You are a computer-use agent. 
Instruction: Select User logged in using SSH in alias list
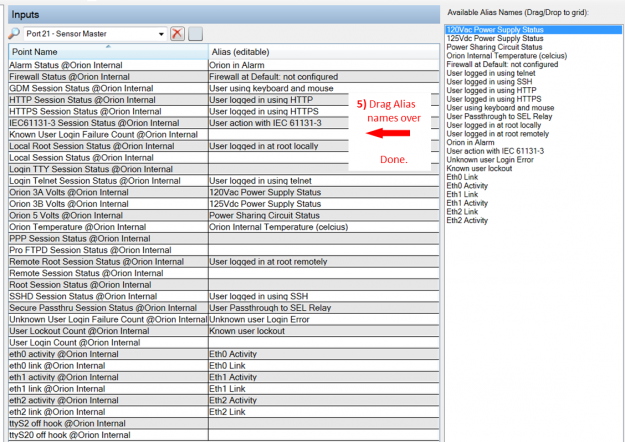tap(489, 82)
